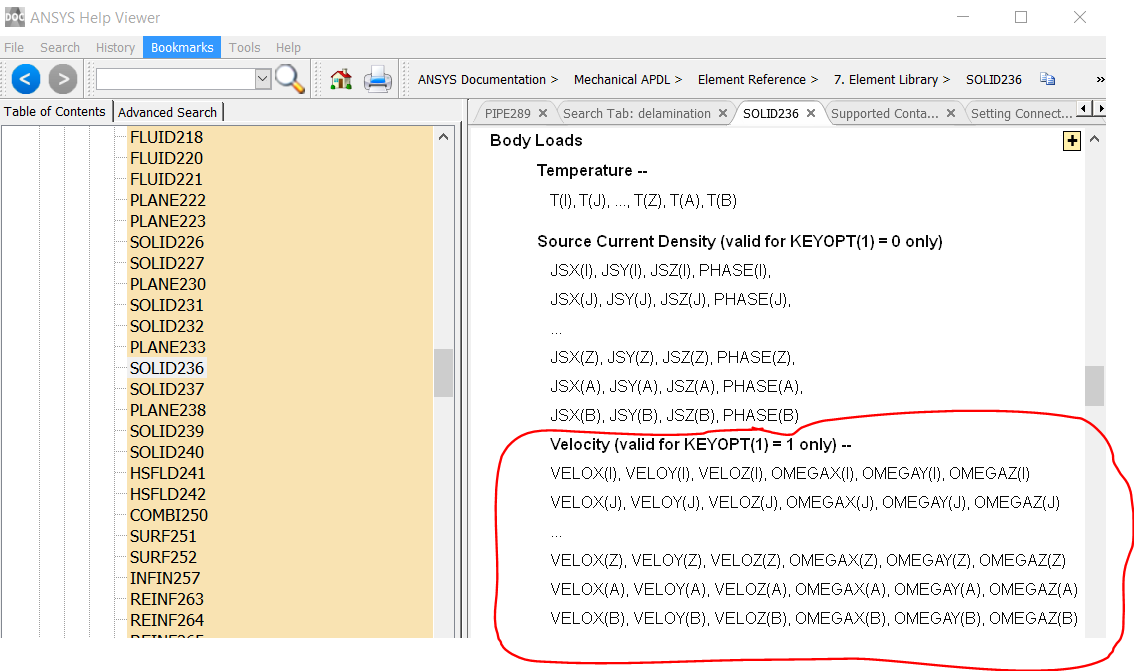Select SURF252 in the contents tree
The height and width of the screenshot is (671, 1134).
[x=163, y=557]
